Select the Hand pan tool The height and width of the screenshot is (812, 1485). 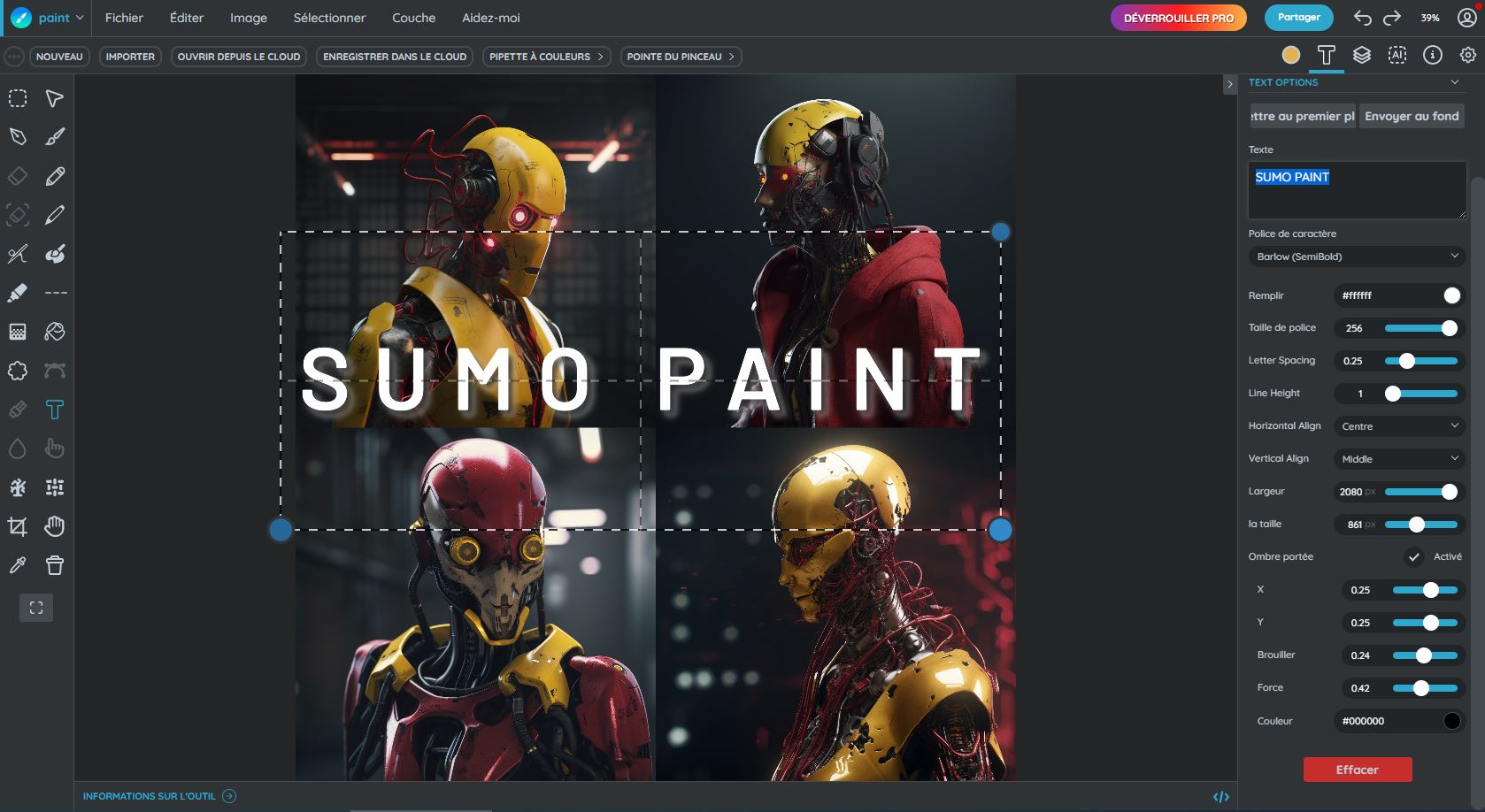click(x=55, y=526)
